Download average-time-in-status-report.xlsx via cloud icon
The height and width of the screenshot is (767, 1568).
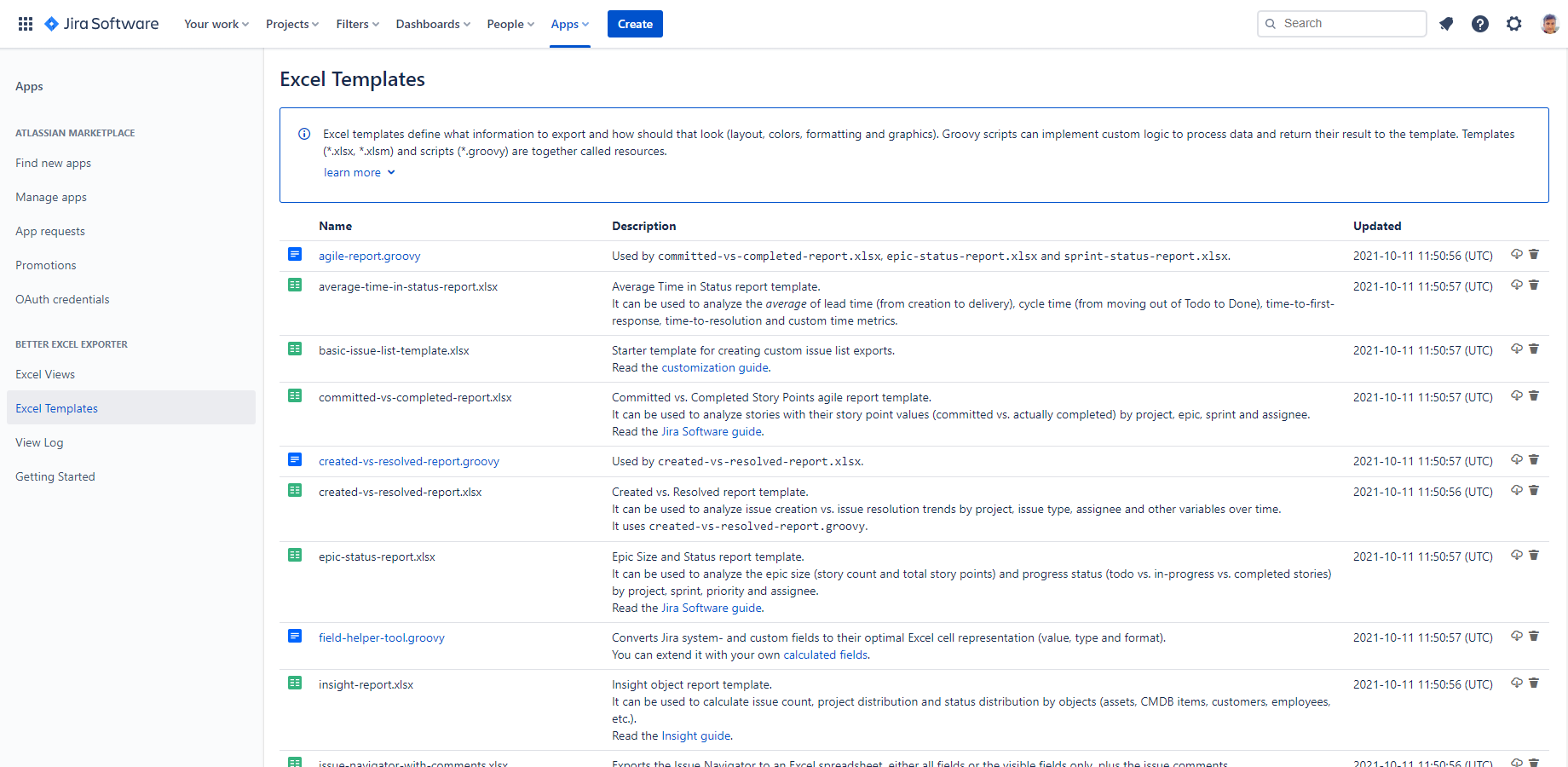click(1517, 285)
